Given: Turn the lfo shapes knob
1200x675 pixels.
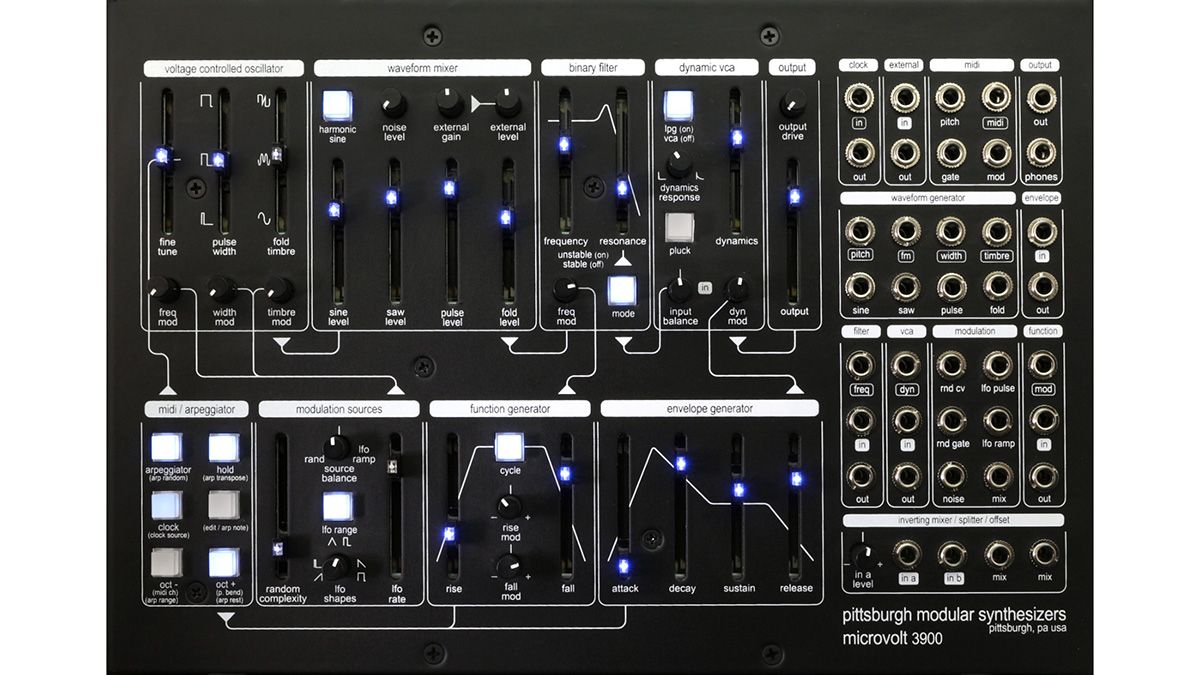Looking at the screenshot, I should pos(337,565).
